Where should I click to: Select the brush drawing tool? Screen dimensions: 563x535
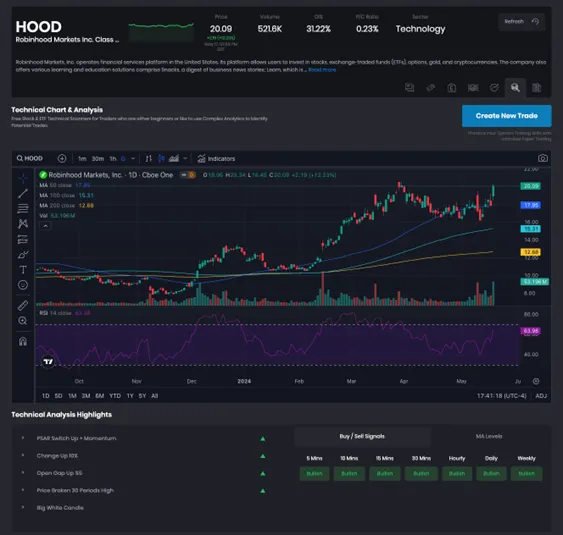pyautogui.click(x=23, y=255)
